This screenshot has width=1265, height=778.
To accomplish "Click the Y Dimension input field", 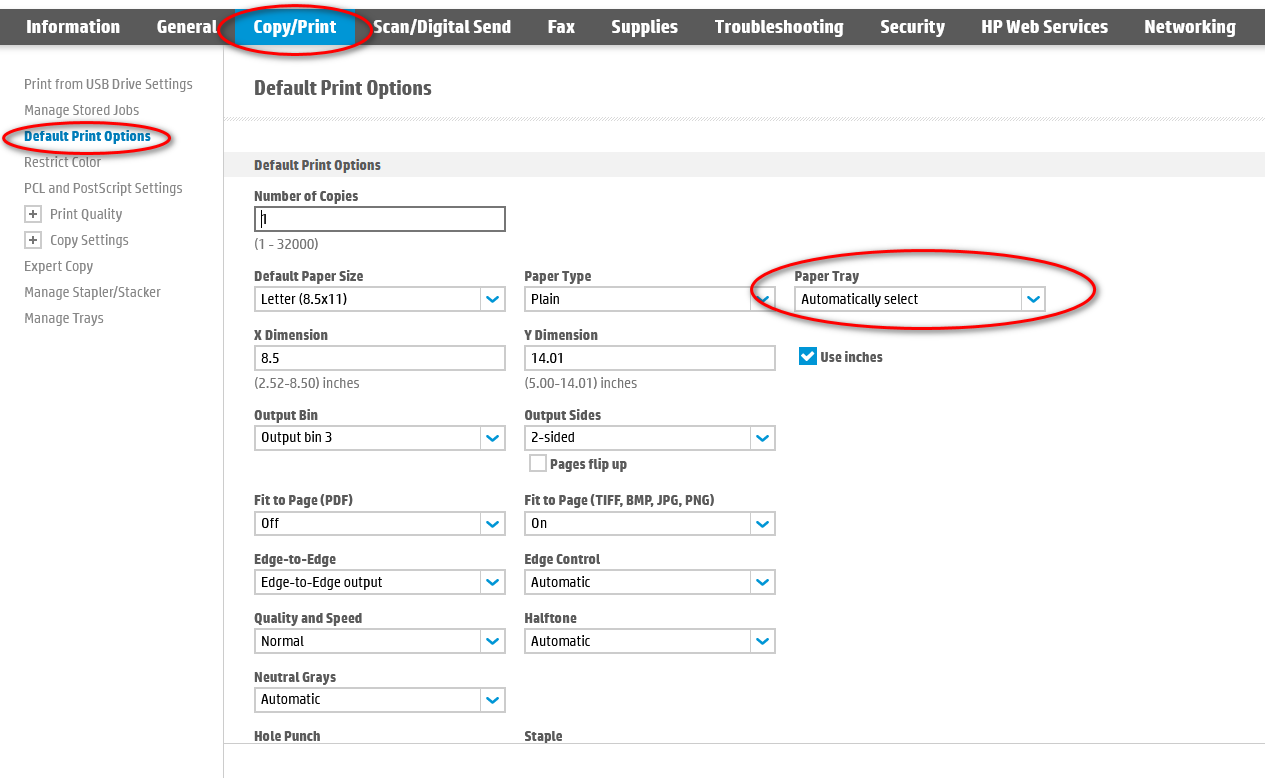I will tap(650, 358).
